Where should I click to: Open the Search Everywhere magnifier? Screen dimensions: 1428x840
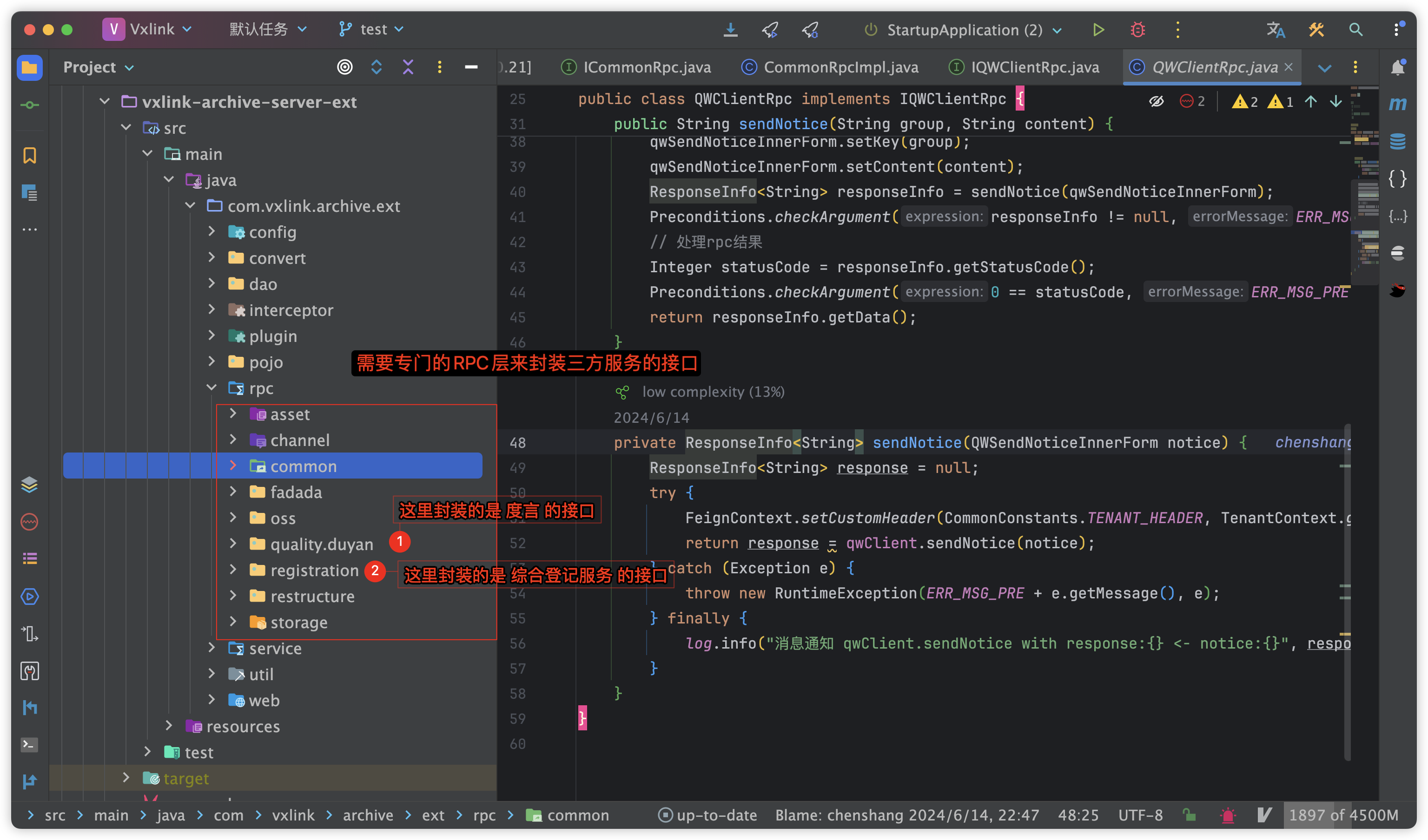tap(1355, 29)
